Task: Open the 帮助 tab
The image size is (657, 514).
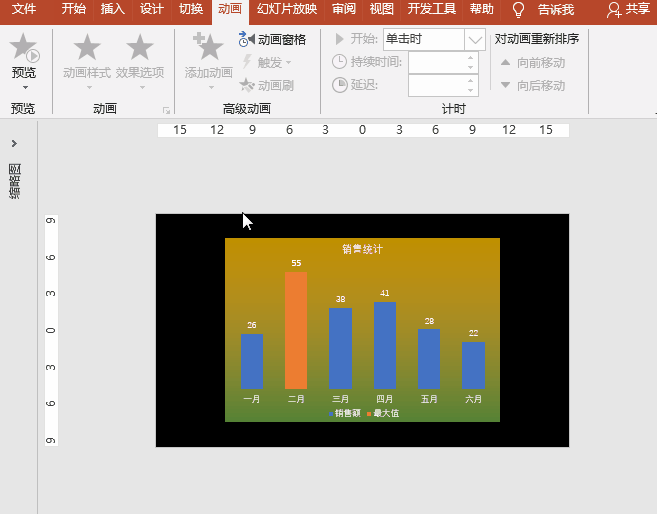Action: pos(481,9)
